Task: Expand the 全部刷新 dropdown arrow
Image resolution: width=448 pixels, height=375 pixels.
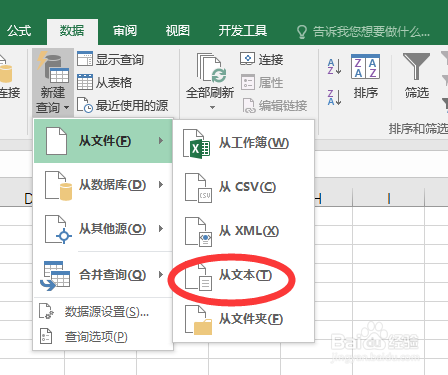Action: pos(212,107)
